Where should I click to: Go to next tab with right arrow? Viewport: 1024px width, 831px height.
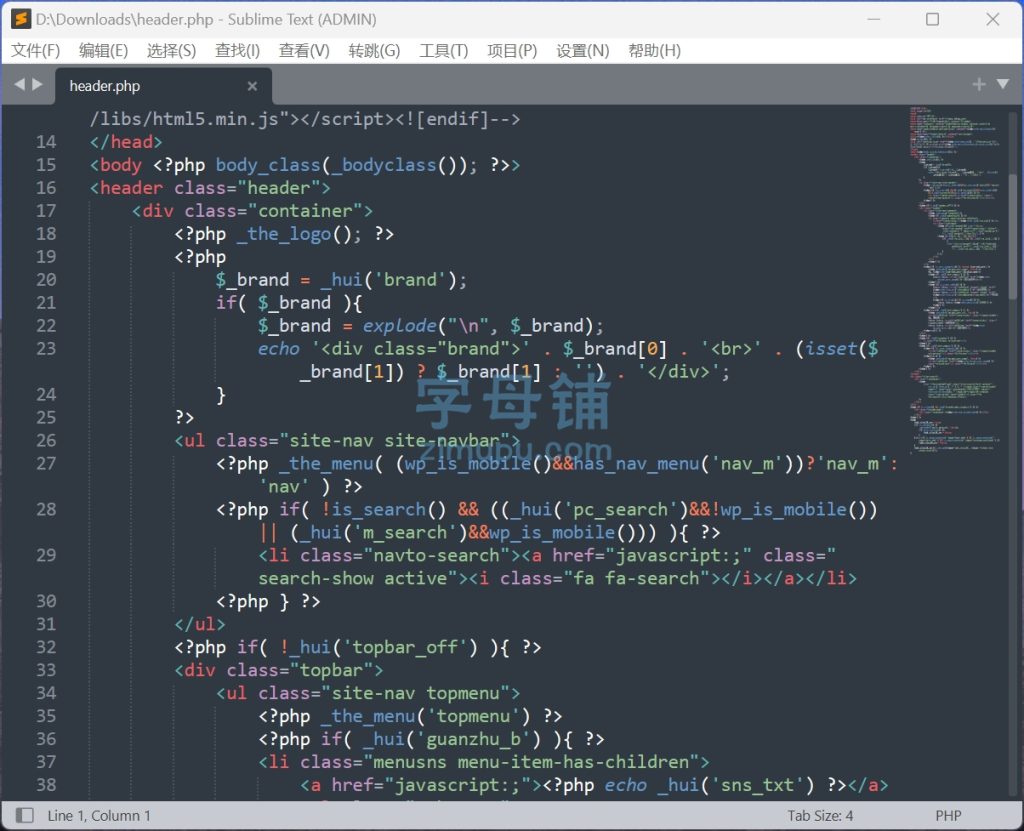pyautogui.click(x=37, y=84)
